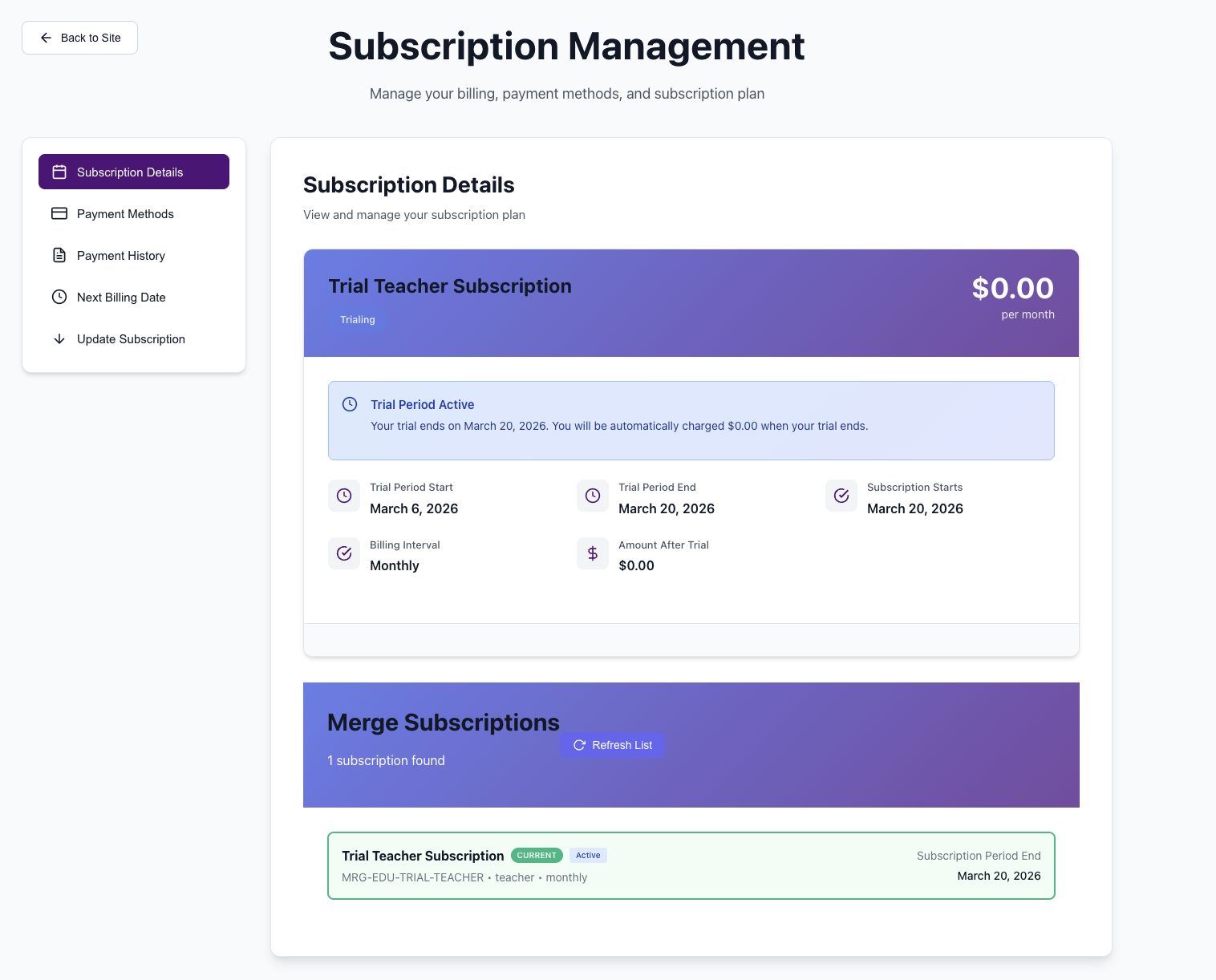Click the Trial Period Active heading
The height and width of the screenshot is (980, 1216).
[x=422, y=404]
